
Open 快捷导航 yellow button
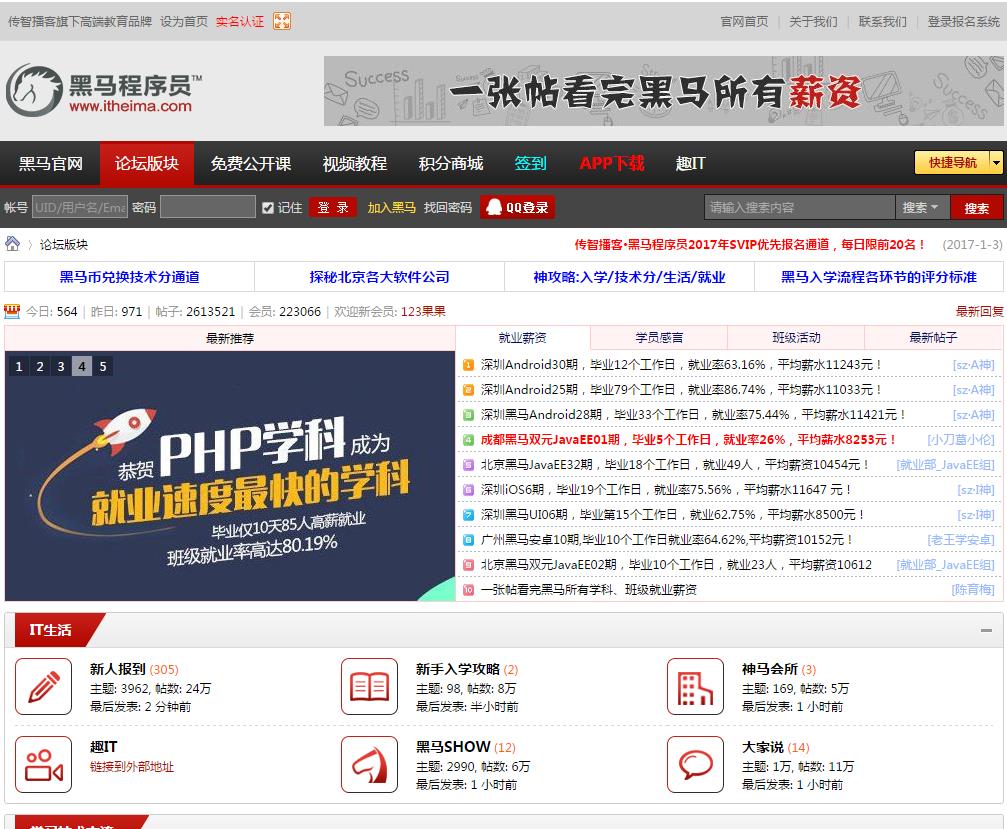tap(952, 162)
